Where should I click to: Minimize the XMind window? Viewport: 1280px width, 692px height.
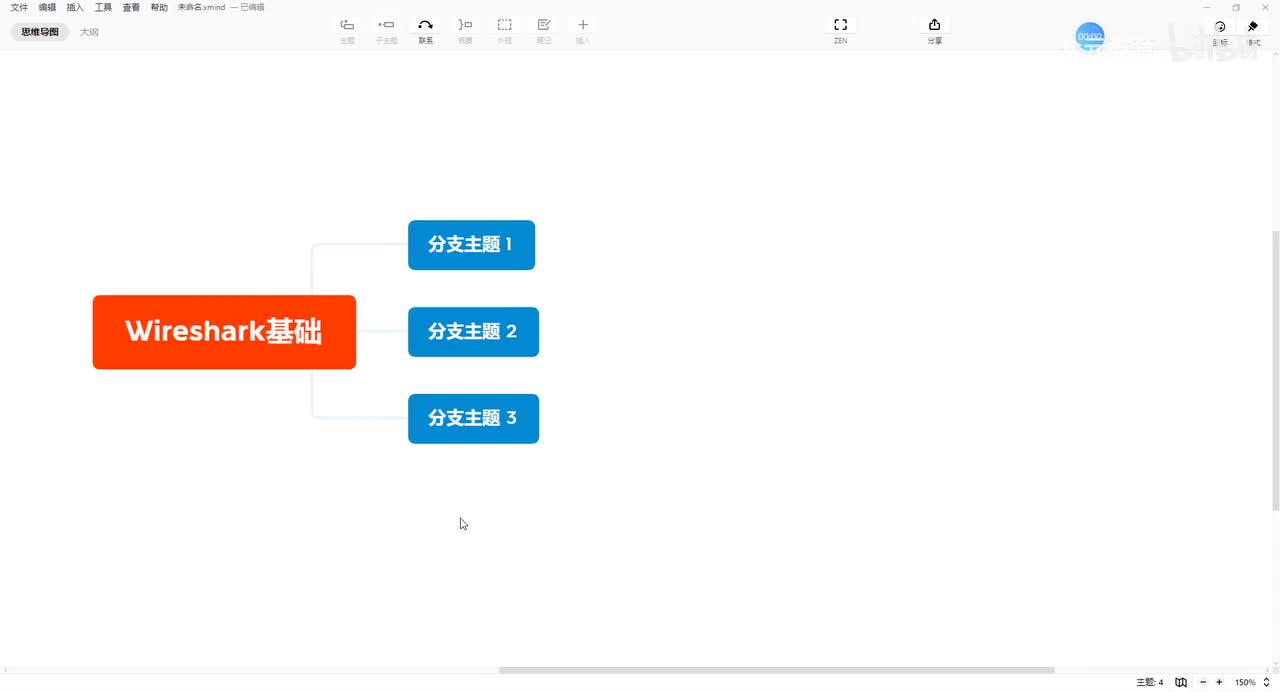click(1207, 8)
